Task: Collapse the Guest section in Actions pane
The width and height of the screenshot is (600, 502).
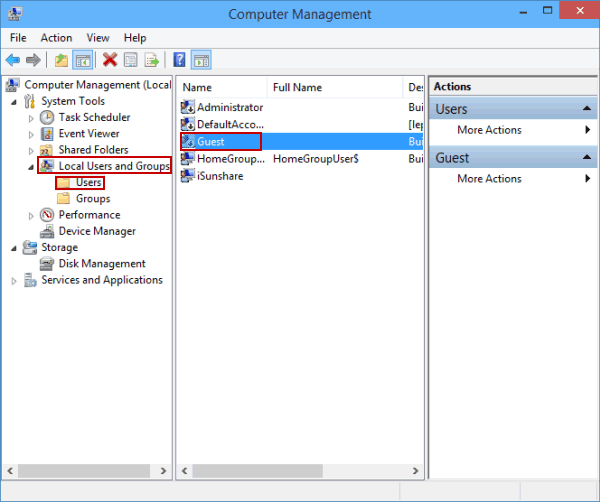Action: (587, 157)
